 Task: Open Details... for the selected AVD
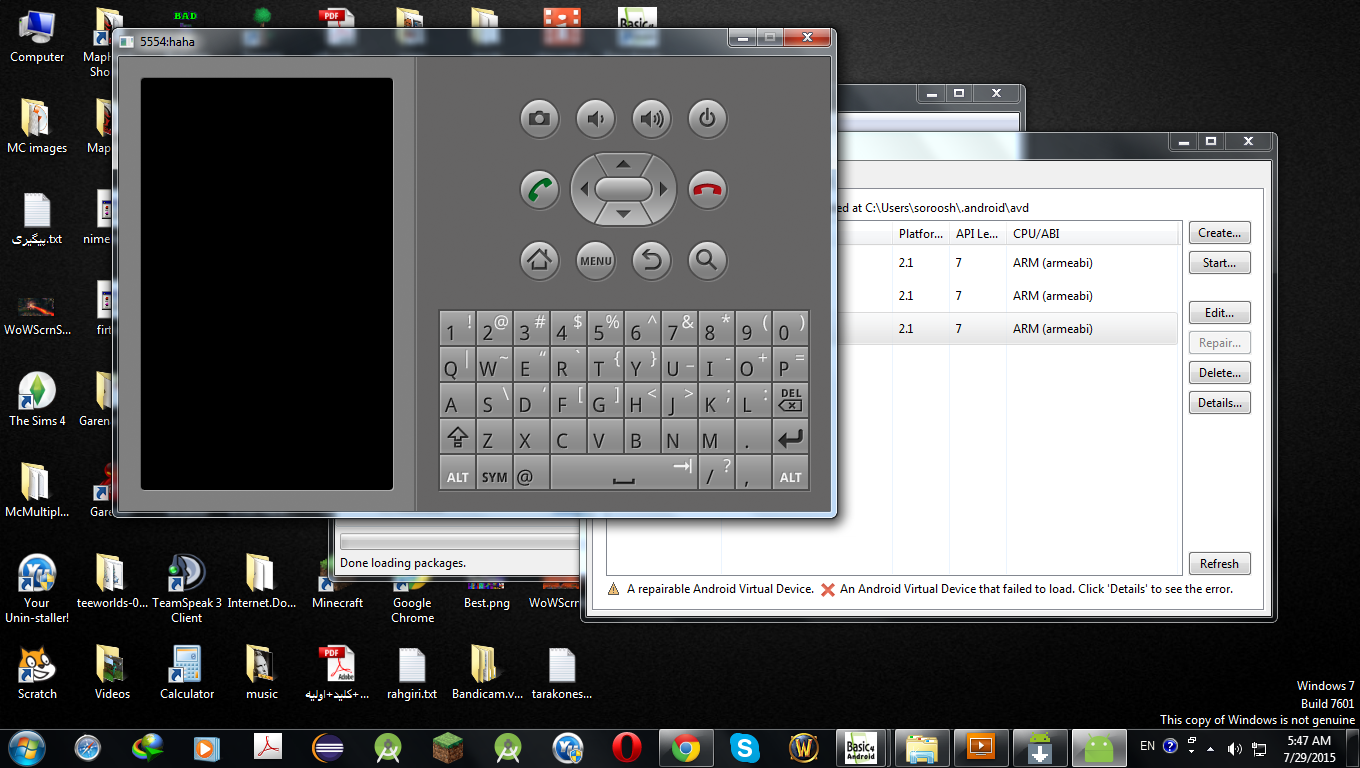[x=1219, y=403]
